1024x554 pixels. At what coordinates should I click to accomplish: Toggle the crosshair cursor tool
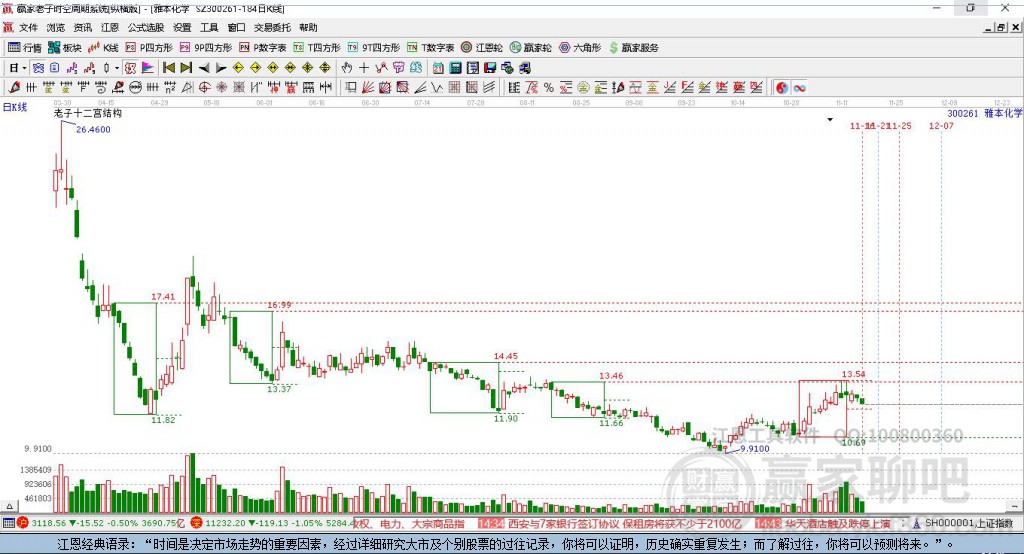364,68
